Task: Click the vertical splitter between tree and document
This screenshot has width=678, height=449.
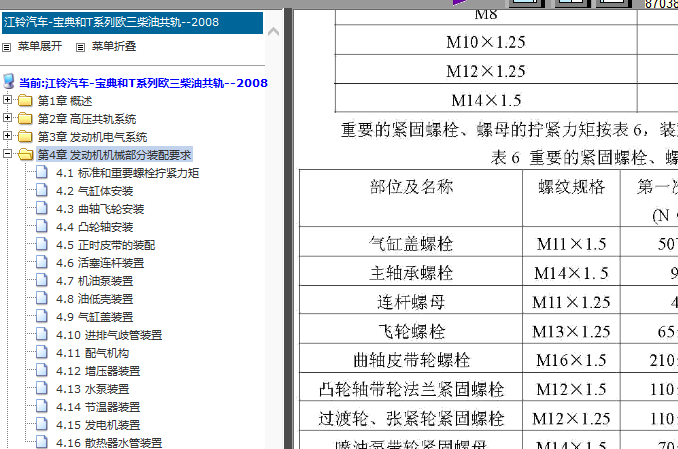Action: (x=288, y=228)
